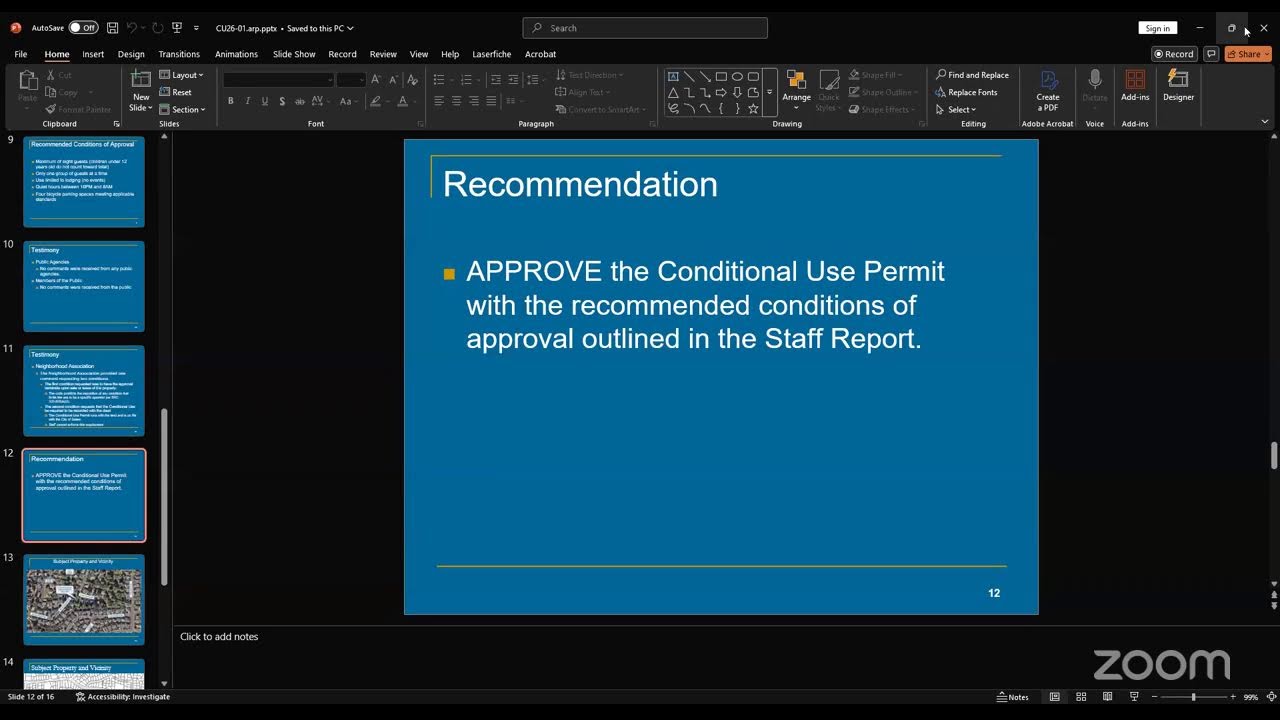Select rectangle shape in gallery
The image size is (1280, 720).
click(x=721, y=76)
